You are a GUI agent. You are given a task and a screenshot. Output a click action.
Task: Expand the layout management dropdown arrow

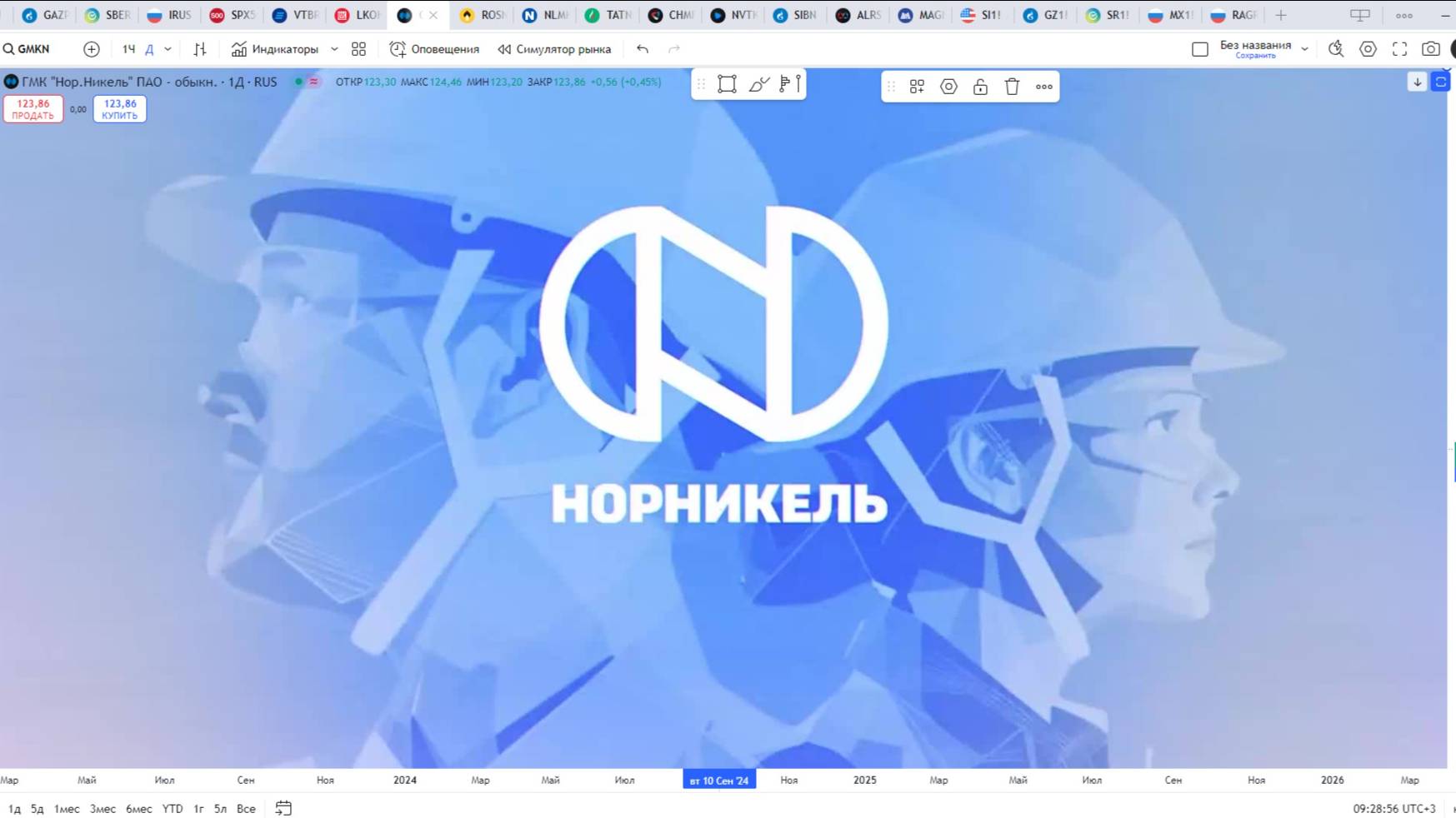[x=1305, y=49]
